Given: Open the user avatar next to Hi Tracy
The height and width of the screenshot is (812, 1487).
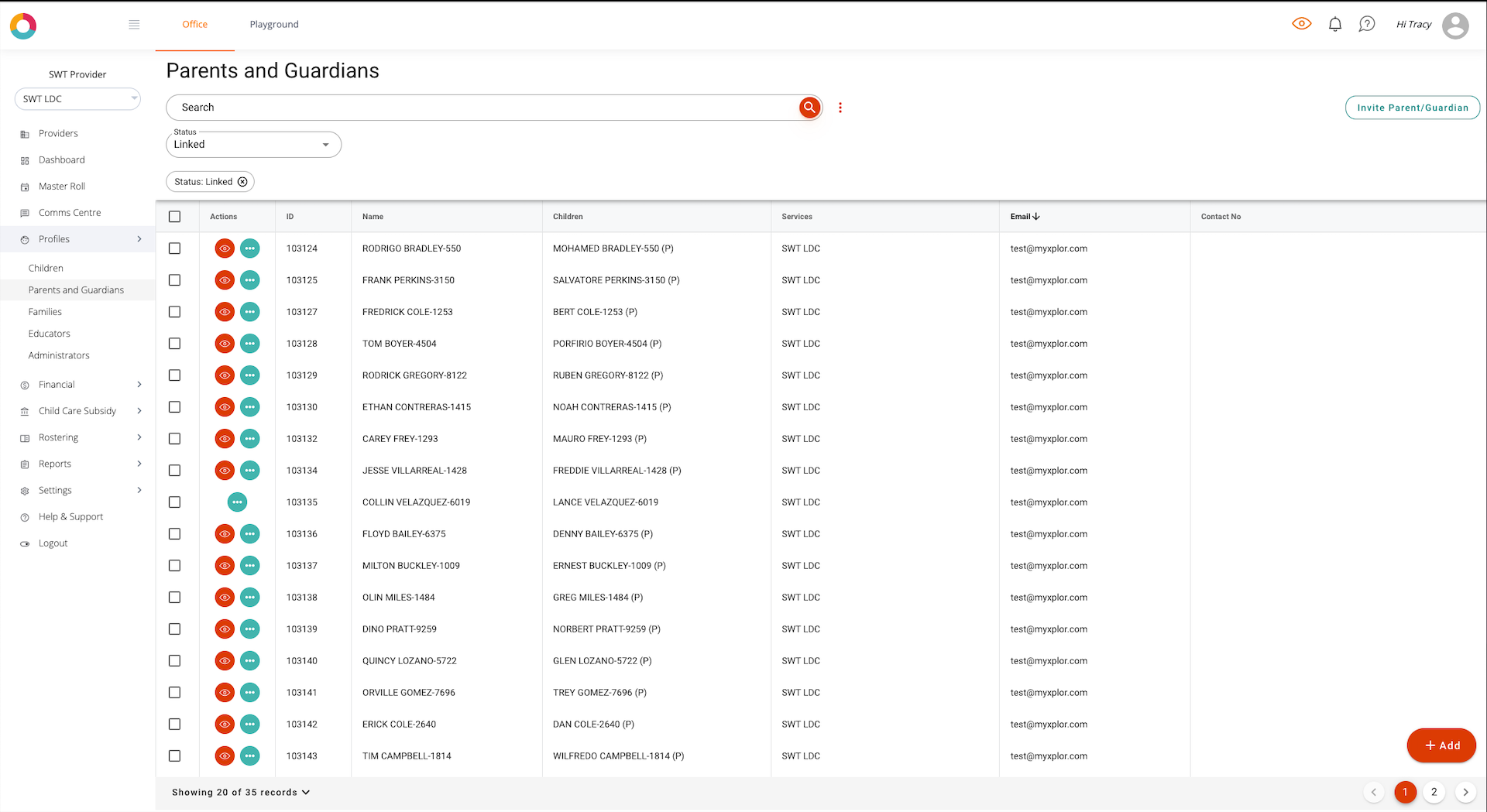Looking at the screenshot, I should (x=1455, y=26).
